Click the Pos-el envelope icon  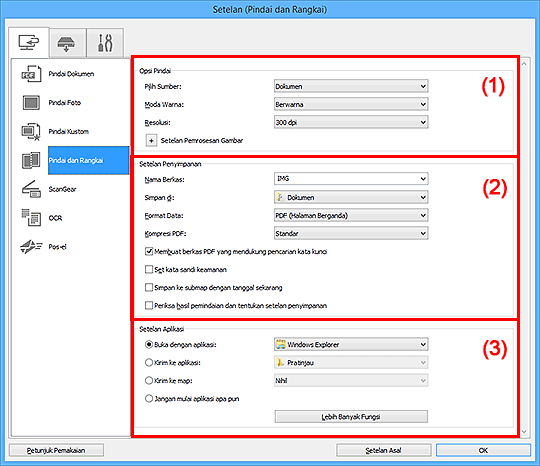tap(31, 247)
